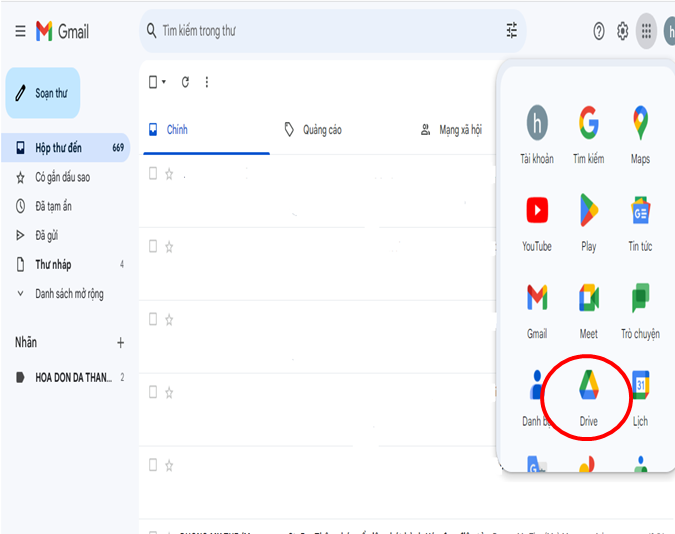Tick the first email row checkbox
The image size is (675, 534).
153,174
